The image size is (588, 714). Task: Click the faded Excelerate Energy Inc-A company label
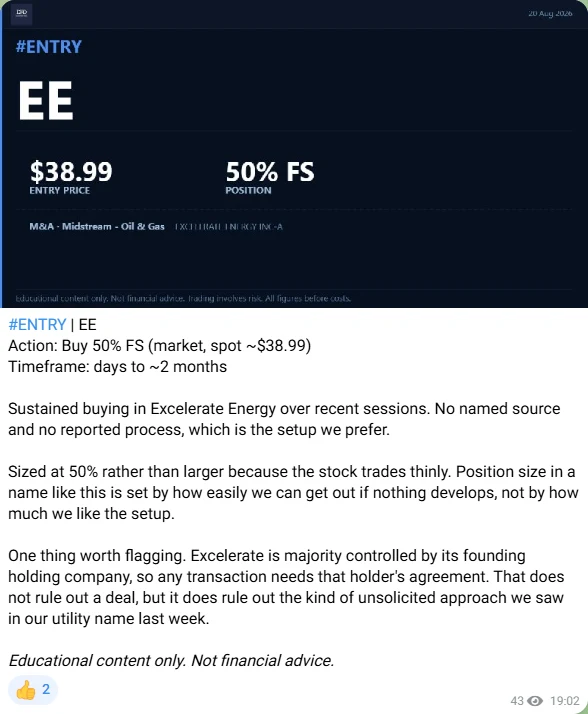[x=229, y=227]
